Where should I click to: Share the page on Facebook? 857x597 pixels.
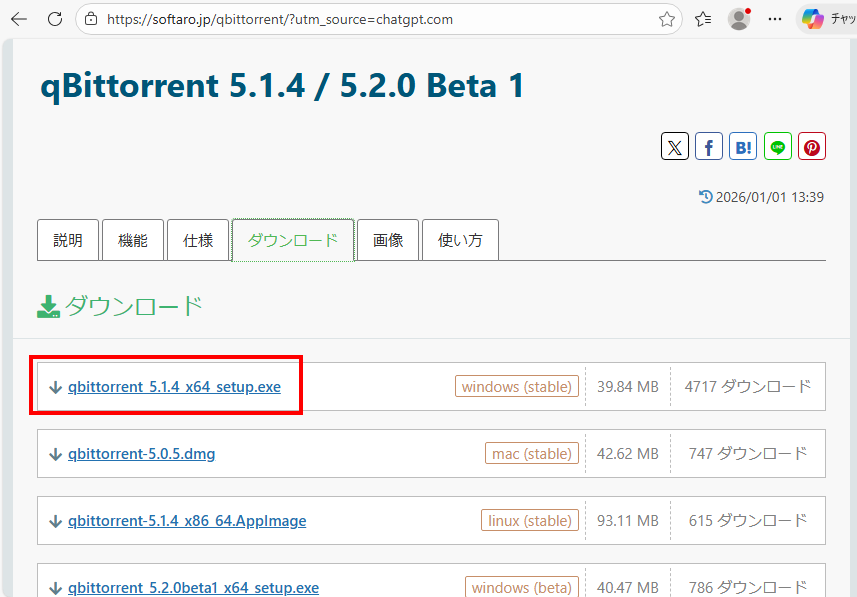point(709,147)
